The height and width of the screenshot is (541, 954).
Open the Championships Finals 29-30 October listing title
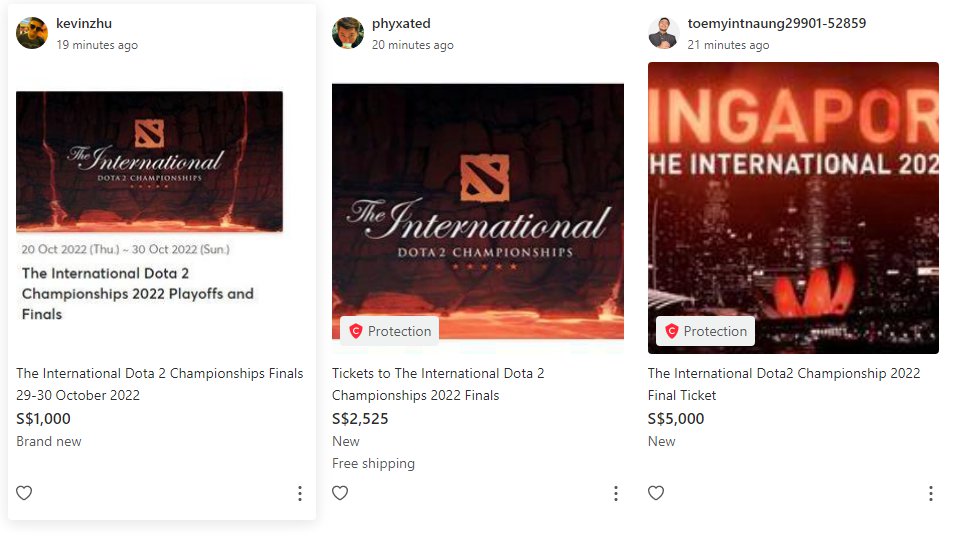pyautogui.click(x=160, y=384)
